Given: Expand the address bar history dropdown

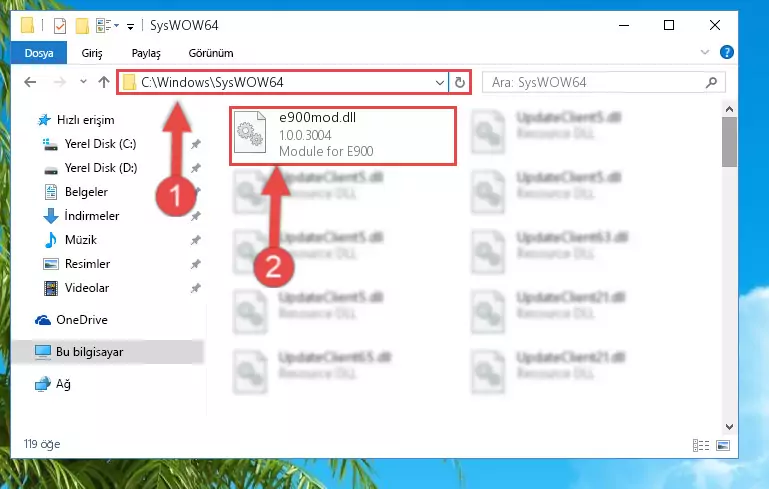Looking at the screenshot, I should point(439,83).
